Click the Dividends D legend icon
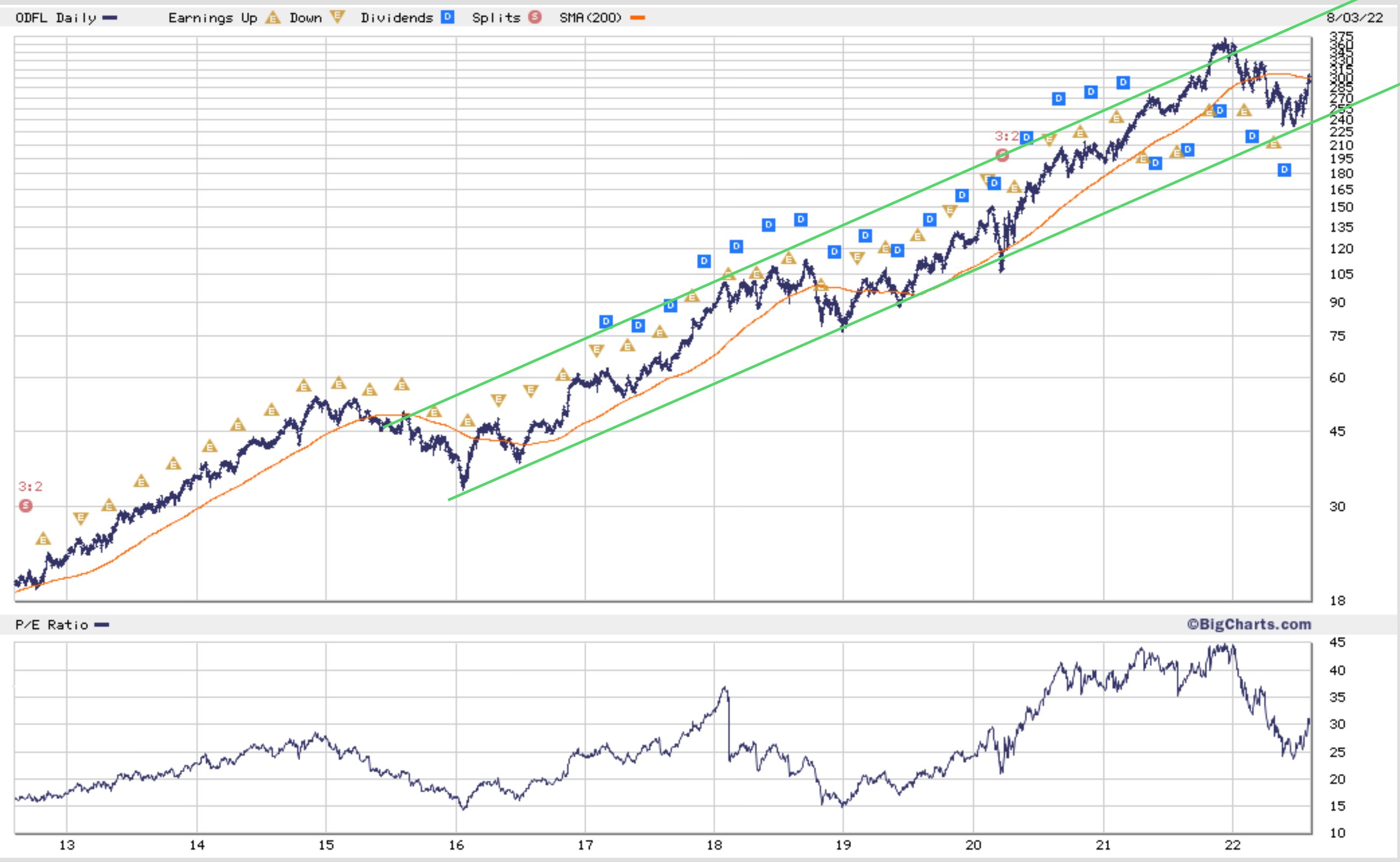This screenshot has width=1400, height=862. [x=447, y=18]
